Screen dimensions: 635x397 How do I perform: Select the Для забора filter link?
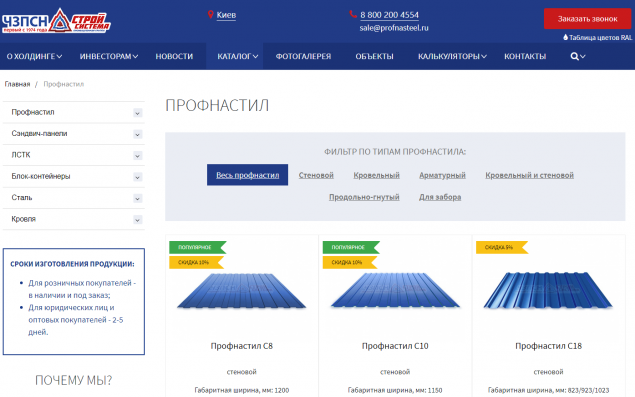(x=440, y=197)
